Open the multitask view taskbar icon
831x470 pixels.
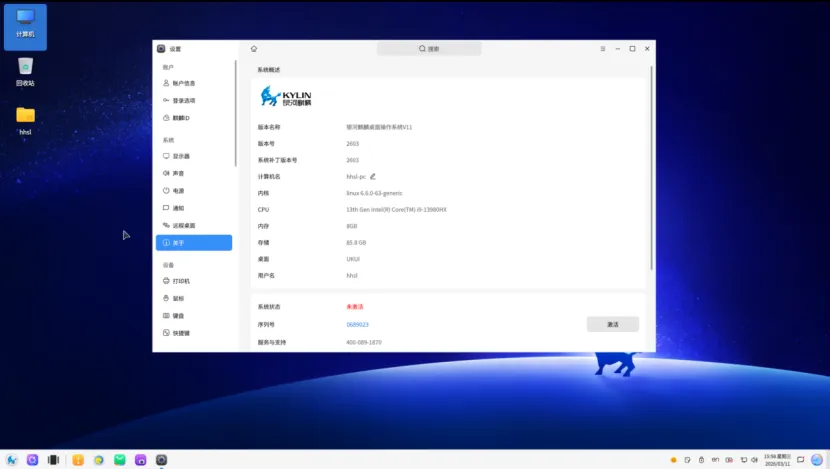[x=54, y=460]
